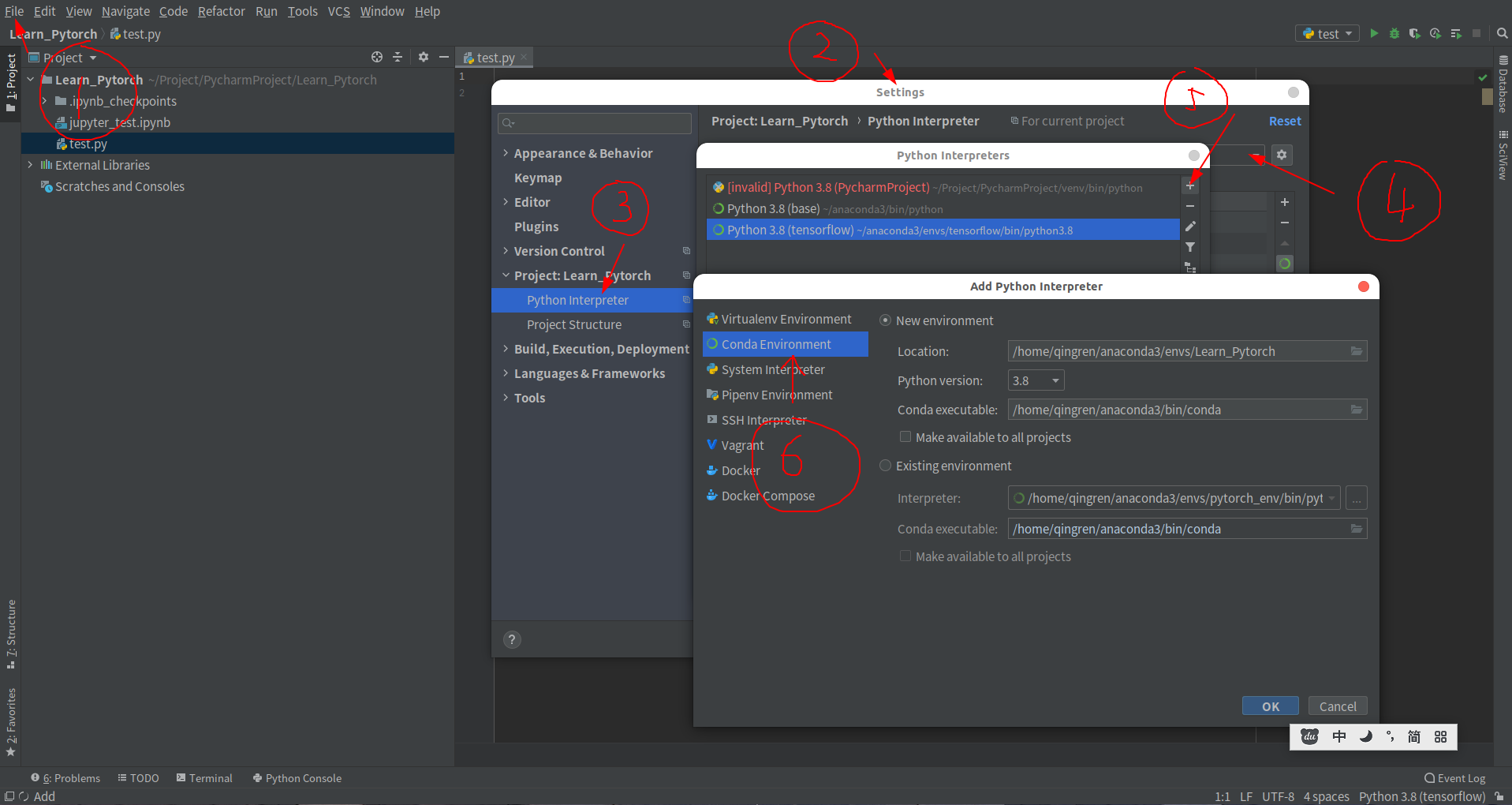Expand Build, Execution, Deployment section
This screenshot has width=1512, height=805.
point(506,349)
